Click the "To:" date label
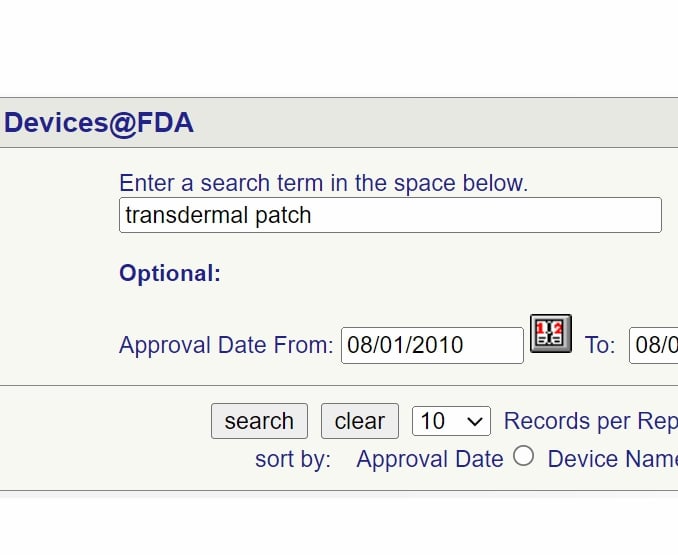678x555 pixels. 600,345
